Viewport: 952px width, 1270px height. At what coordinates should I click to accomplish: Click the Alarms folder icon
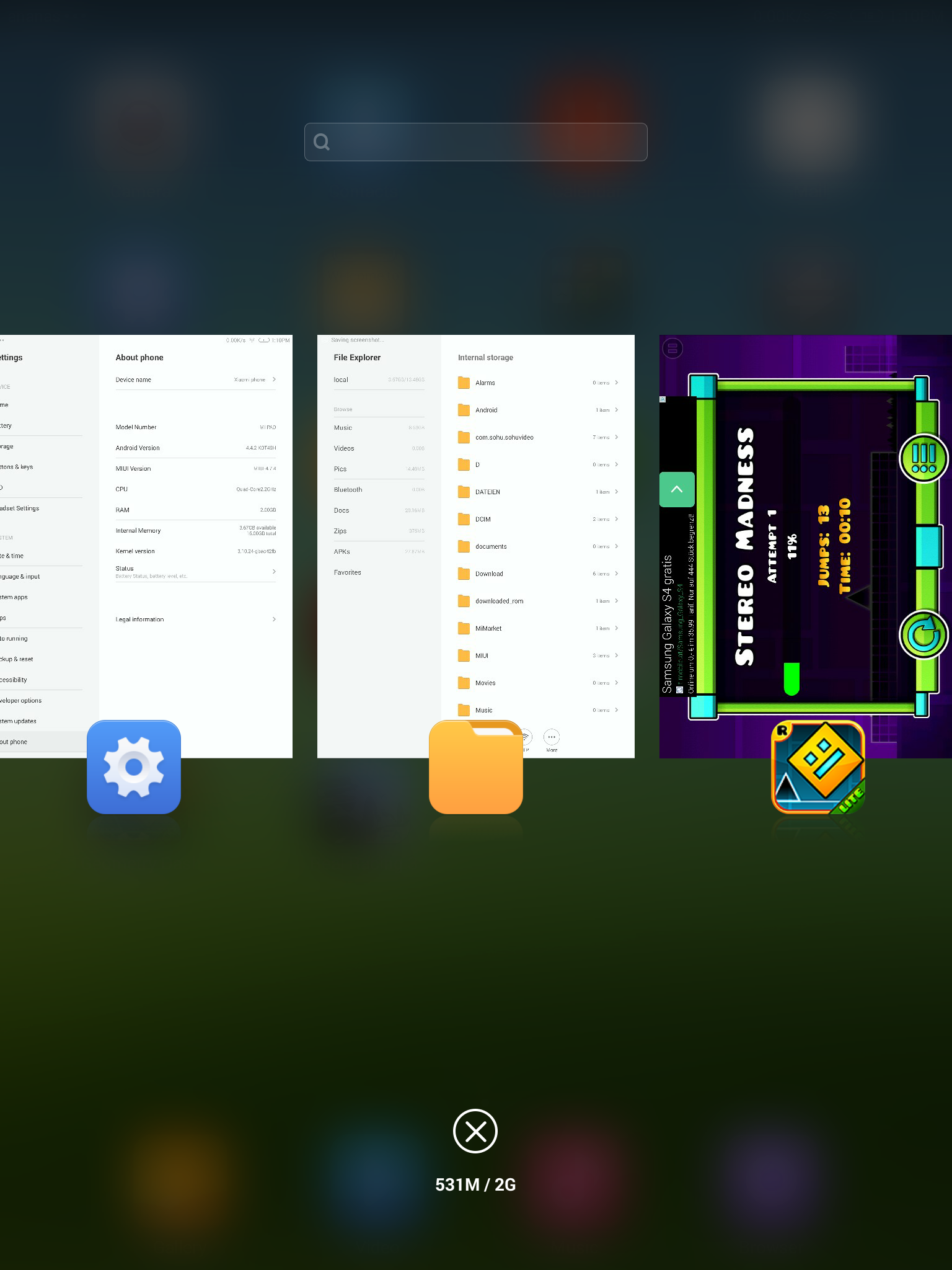pyautogui.click(x=464, y=383)
